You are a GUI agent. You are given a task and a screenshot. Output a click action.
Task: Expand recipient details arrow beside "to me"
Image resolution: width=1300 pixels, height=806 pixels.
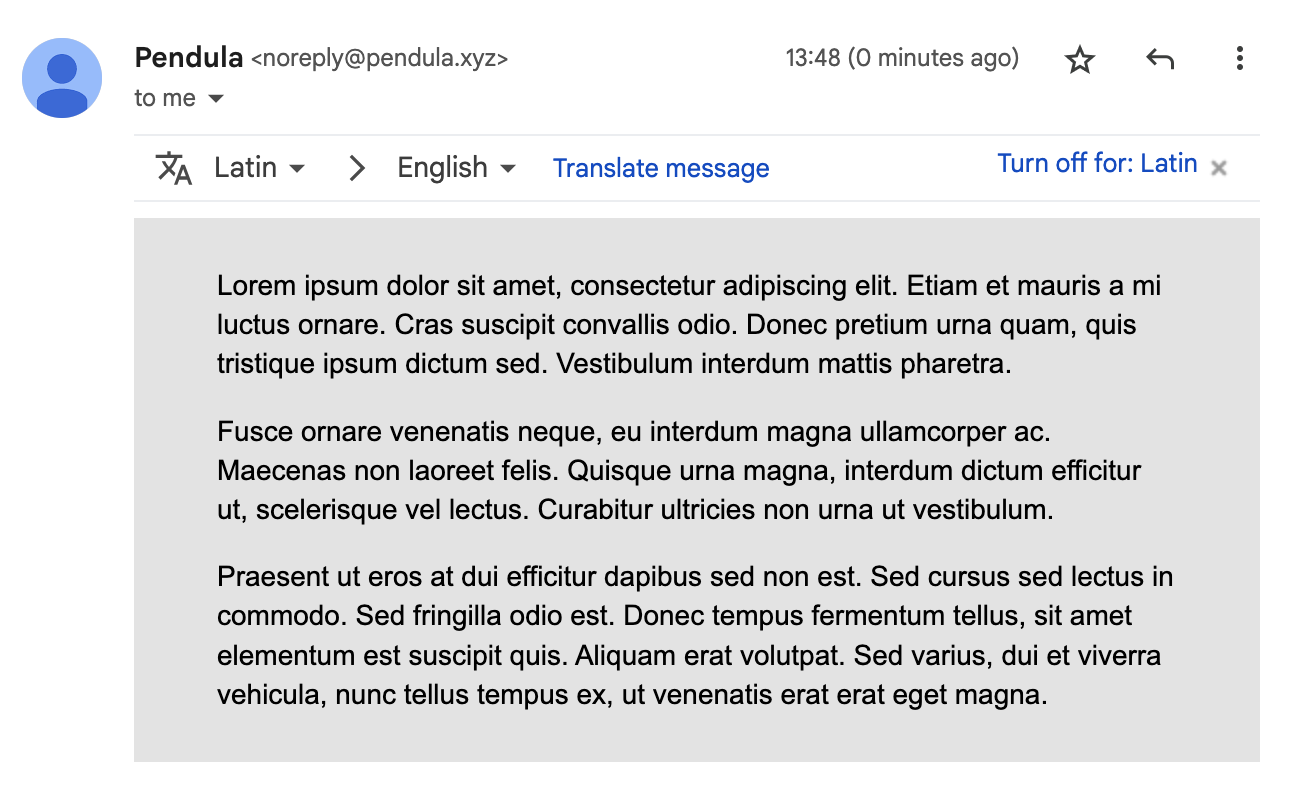point(215,99)
